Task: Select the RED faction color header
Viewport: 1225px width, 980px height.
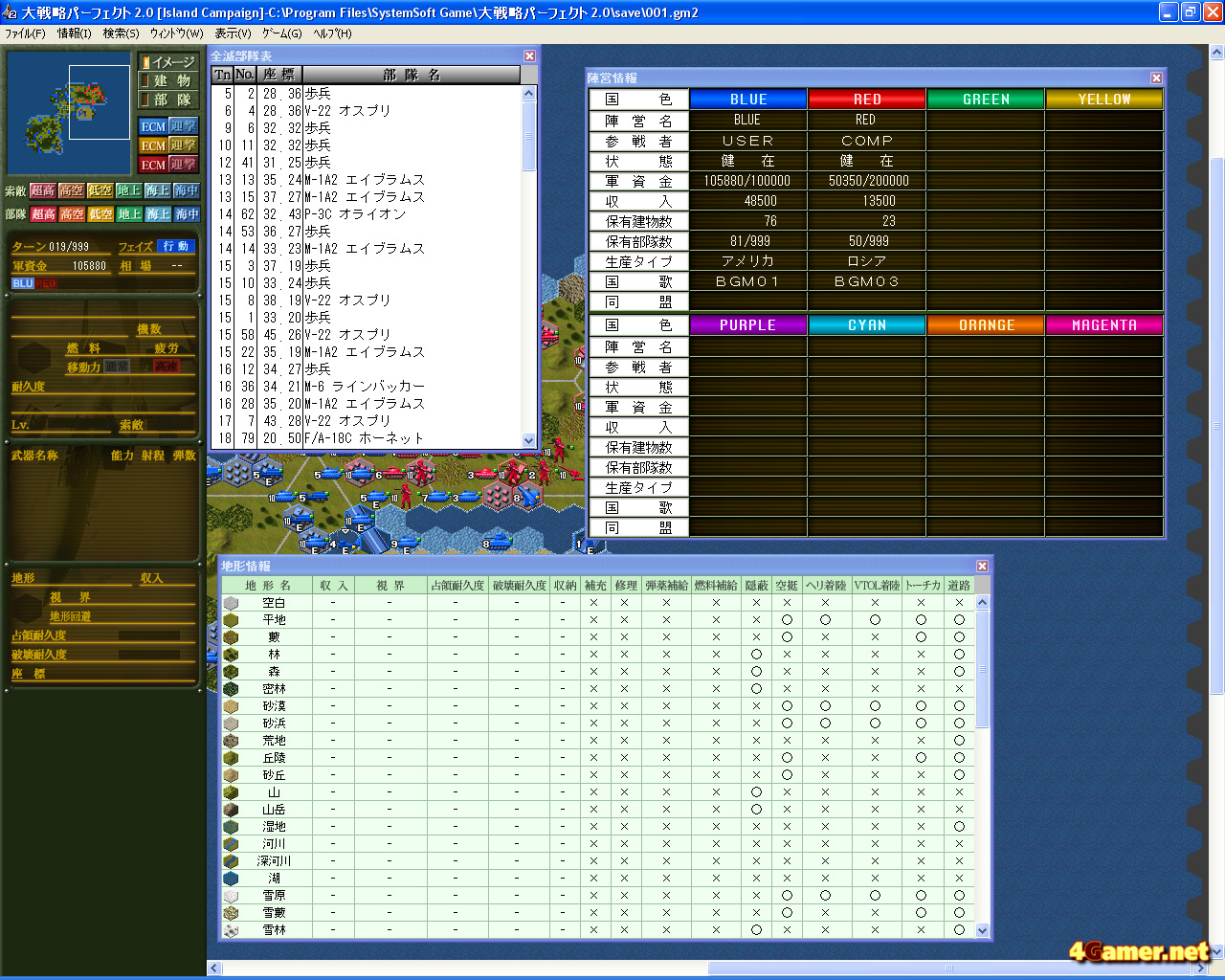Action: tap(867, 100)
